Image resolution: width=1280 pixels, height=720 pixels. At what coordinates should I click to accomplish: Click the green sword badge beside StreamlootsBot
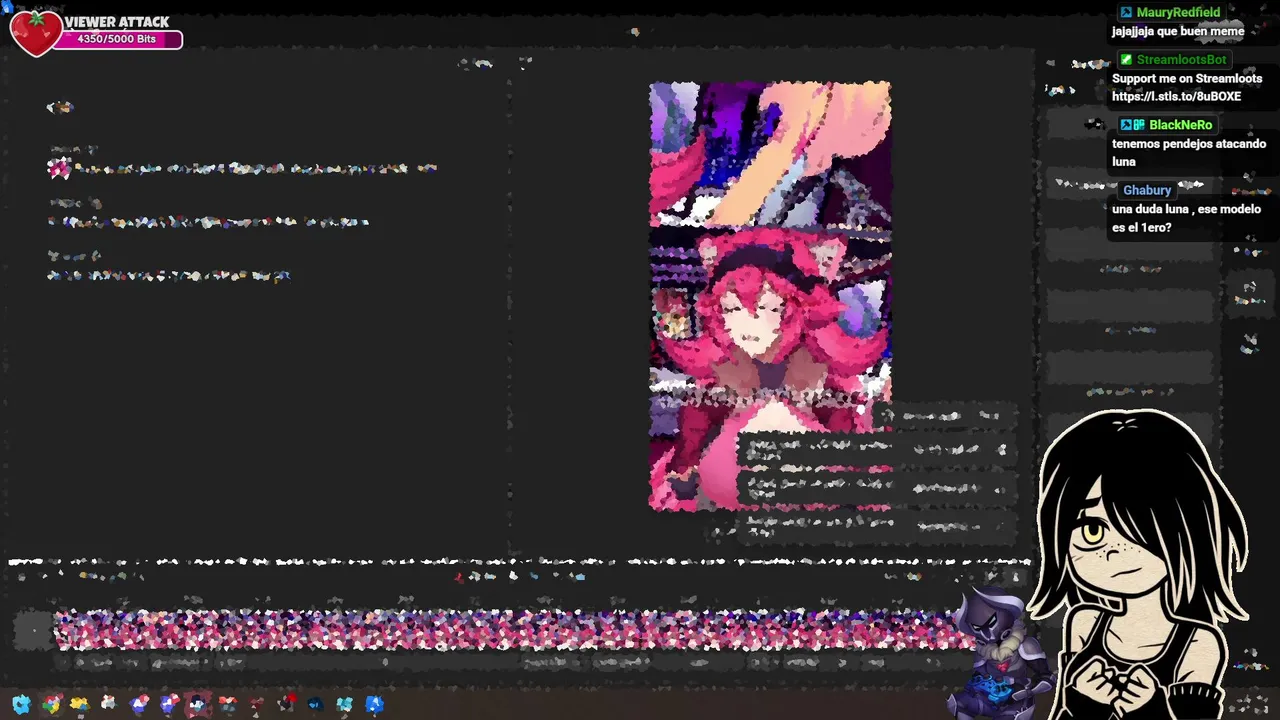(1126, 60)
